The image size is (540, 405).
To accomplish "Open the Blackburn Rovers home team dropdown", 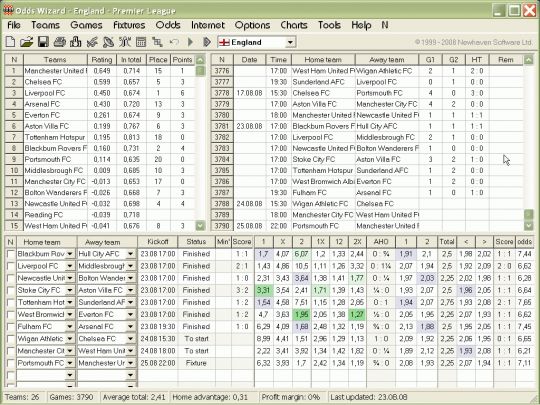I will pyautogui.click(x=70, y=254).
